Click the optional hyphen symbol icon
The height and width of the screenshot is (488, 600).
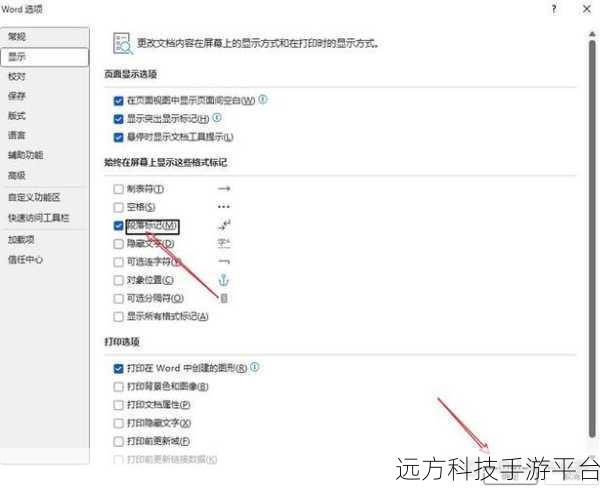(224, 261)
